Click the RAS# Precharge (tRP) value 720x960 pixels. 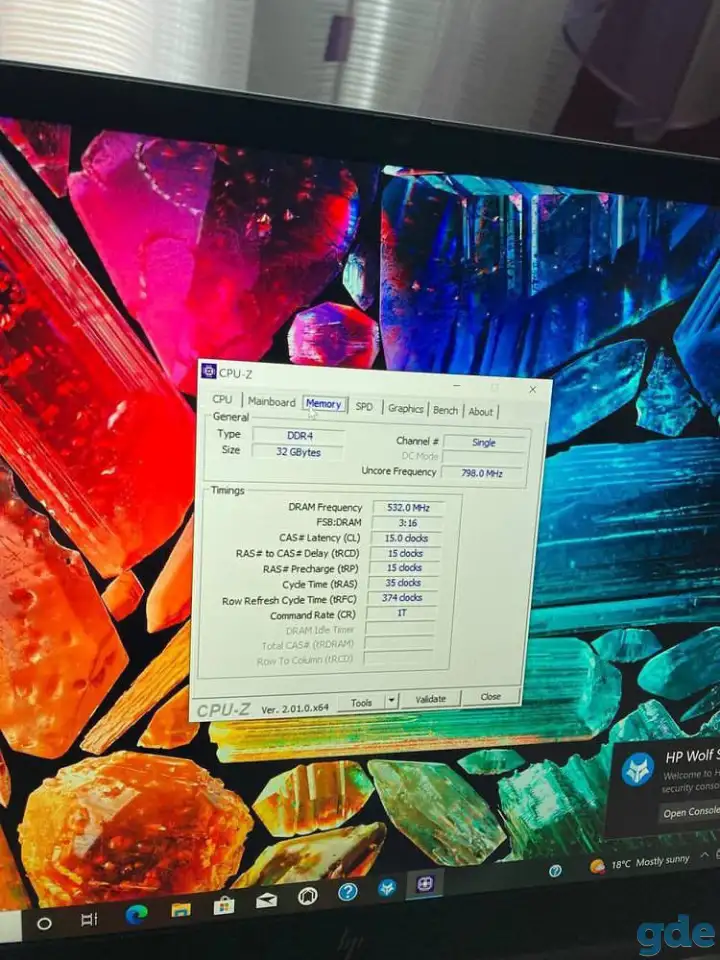tap(404, 568)
